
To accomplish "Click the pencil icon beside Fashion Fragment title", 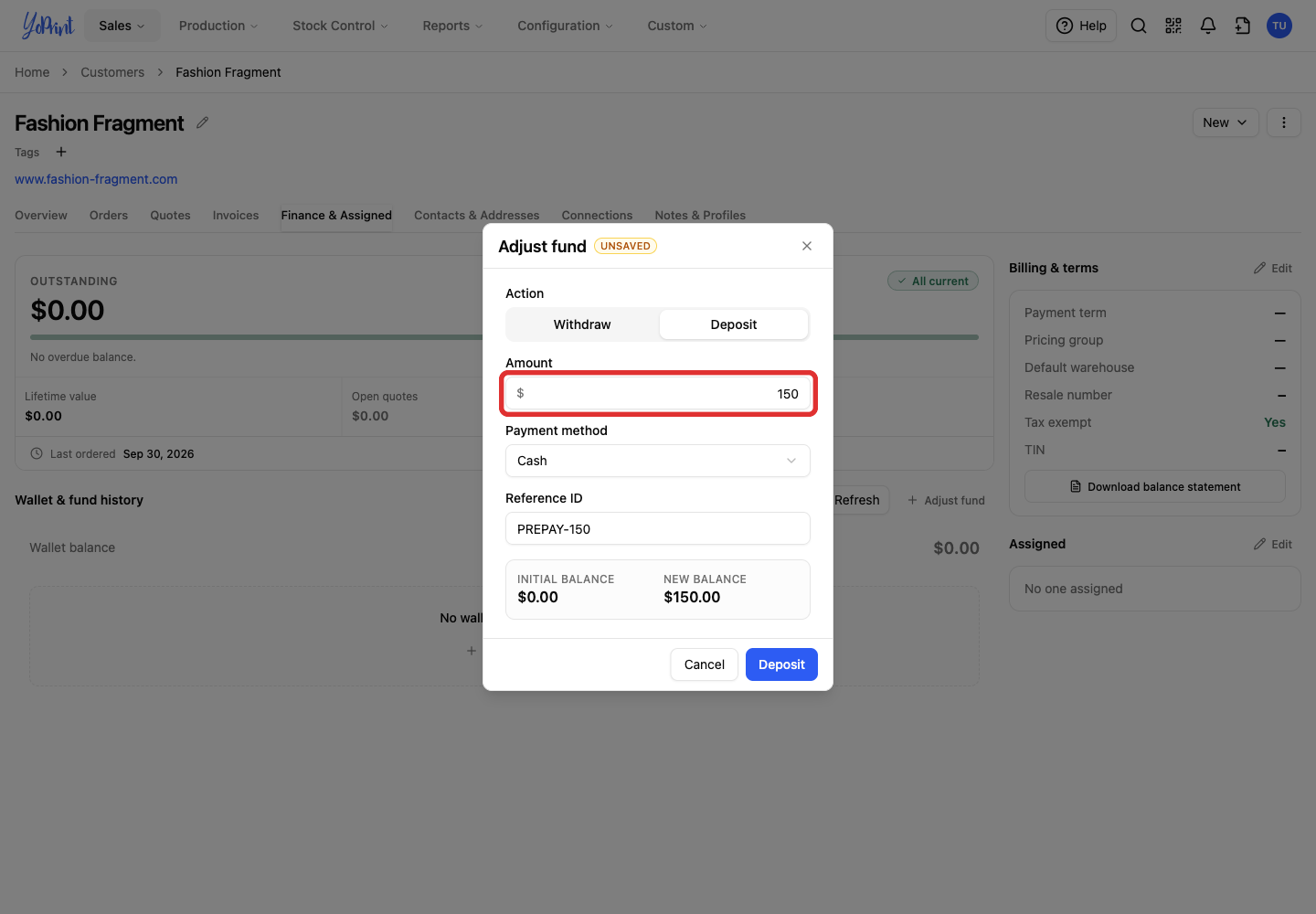I will pyautogui.click(x=203, y=122).
